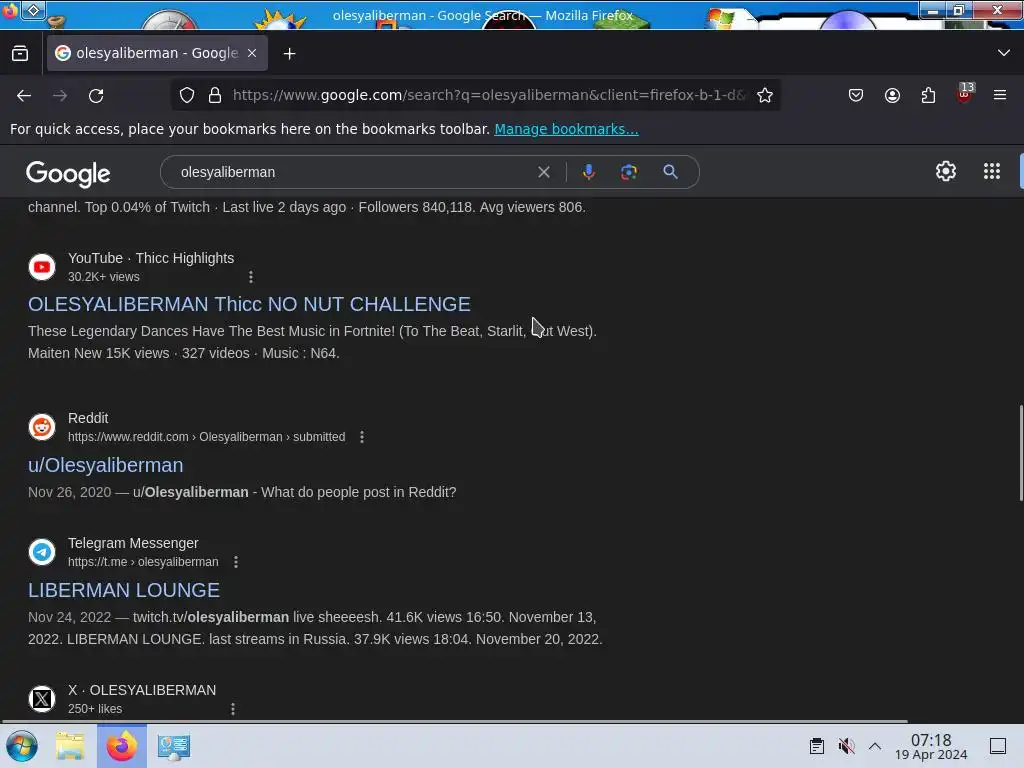Click 'X · OLESYALIBERMAN' source text
1024x768 pixels.
142,690
